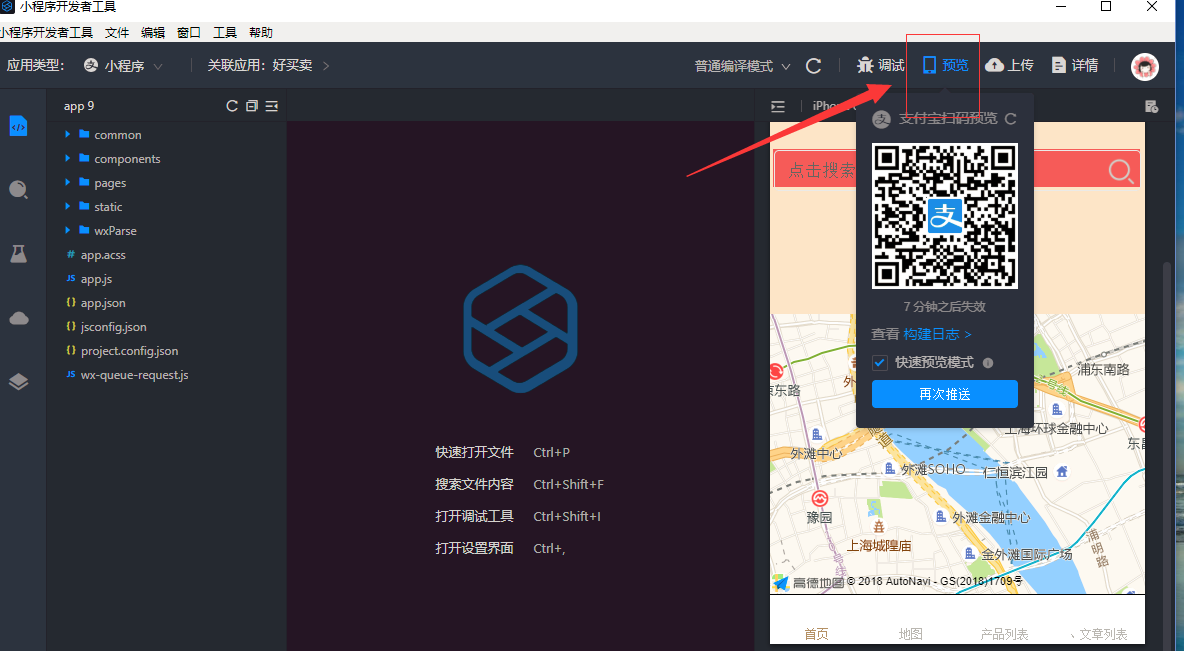The height and width of the screenshot is (651, 1184).
Task: Click the 上传 upload button
Action: click(x=1009, y=65)
